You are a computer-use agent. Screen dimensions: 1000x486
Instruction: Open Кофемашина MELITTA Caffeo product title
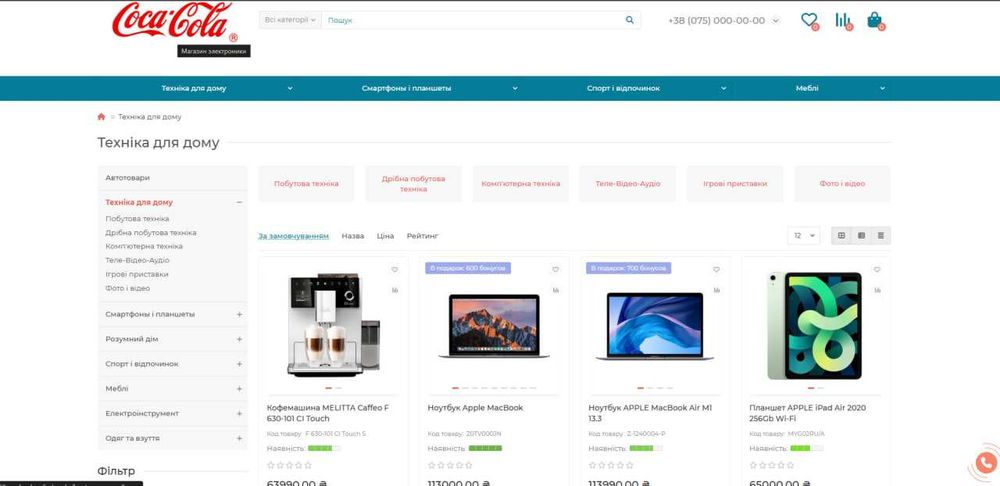327,413
